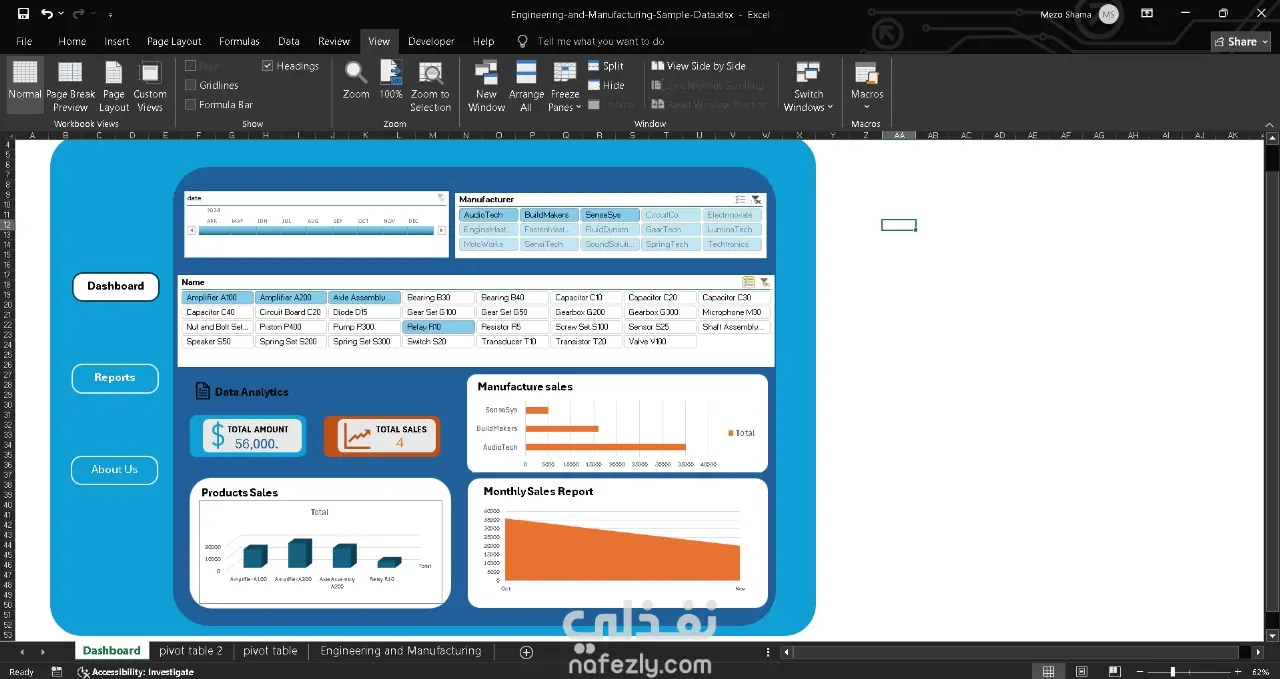Toggle Bearing B30 in Name slicer

pyautogui.click(x=438, y=297)
